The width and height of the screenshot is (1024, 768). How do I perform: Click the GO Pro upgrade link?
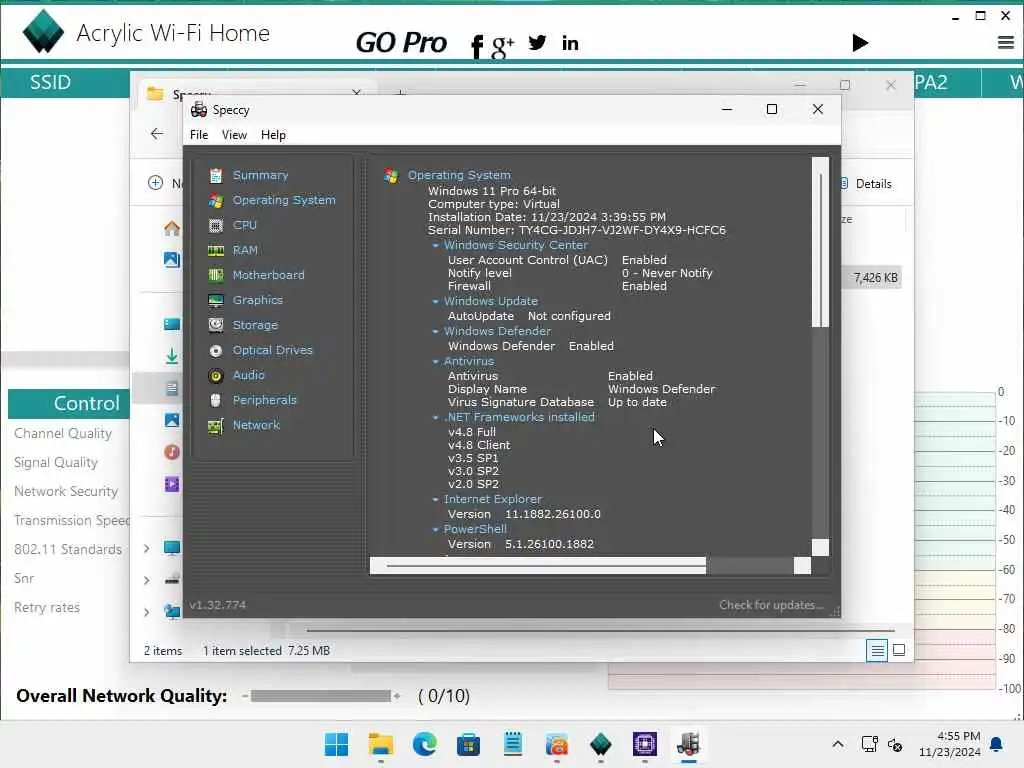click(x=401, y=43)
